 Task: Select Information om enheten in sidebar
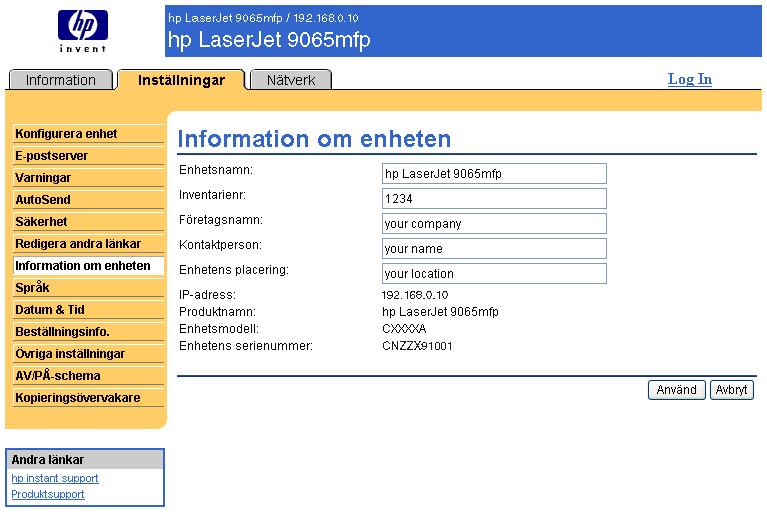coord(89,266)
